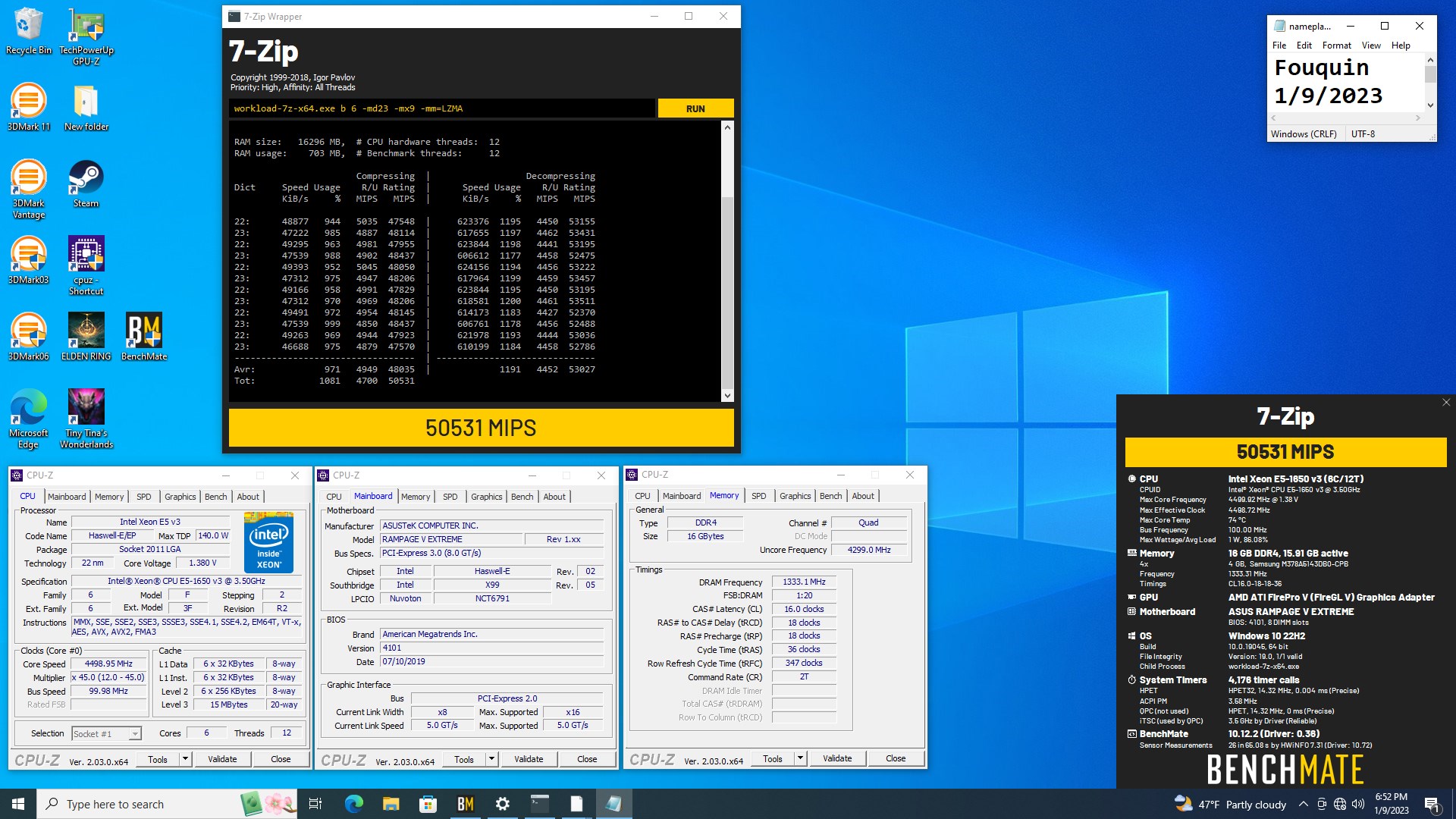Open the SPD tab in middle CPU-Z window
Viewport: 1456px width, 819px height.
tap(450, 497)
